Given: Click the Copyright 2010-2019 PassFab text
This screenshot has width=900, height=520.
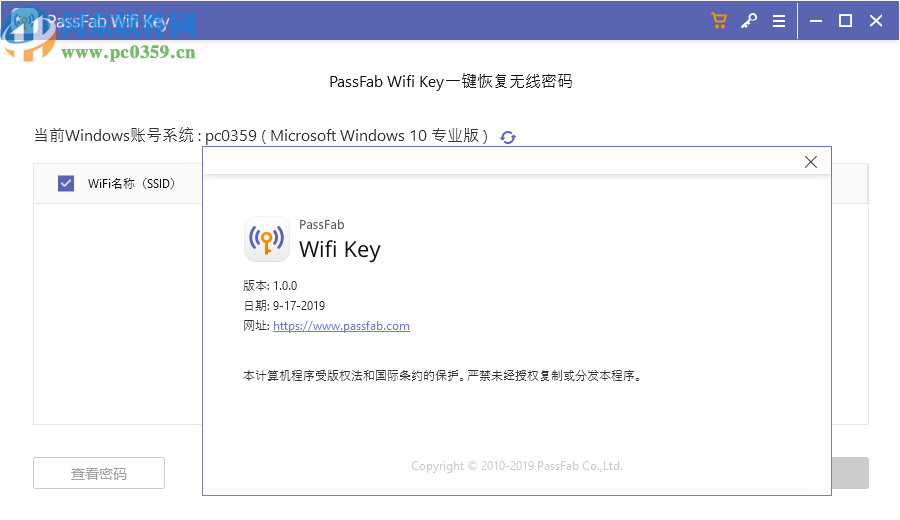Looking at the screenshot, I should point(517,466).
